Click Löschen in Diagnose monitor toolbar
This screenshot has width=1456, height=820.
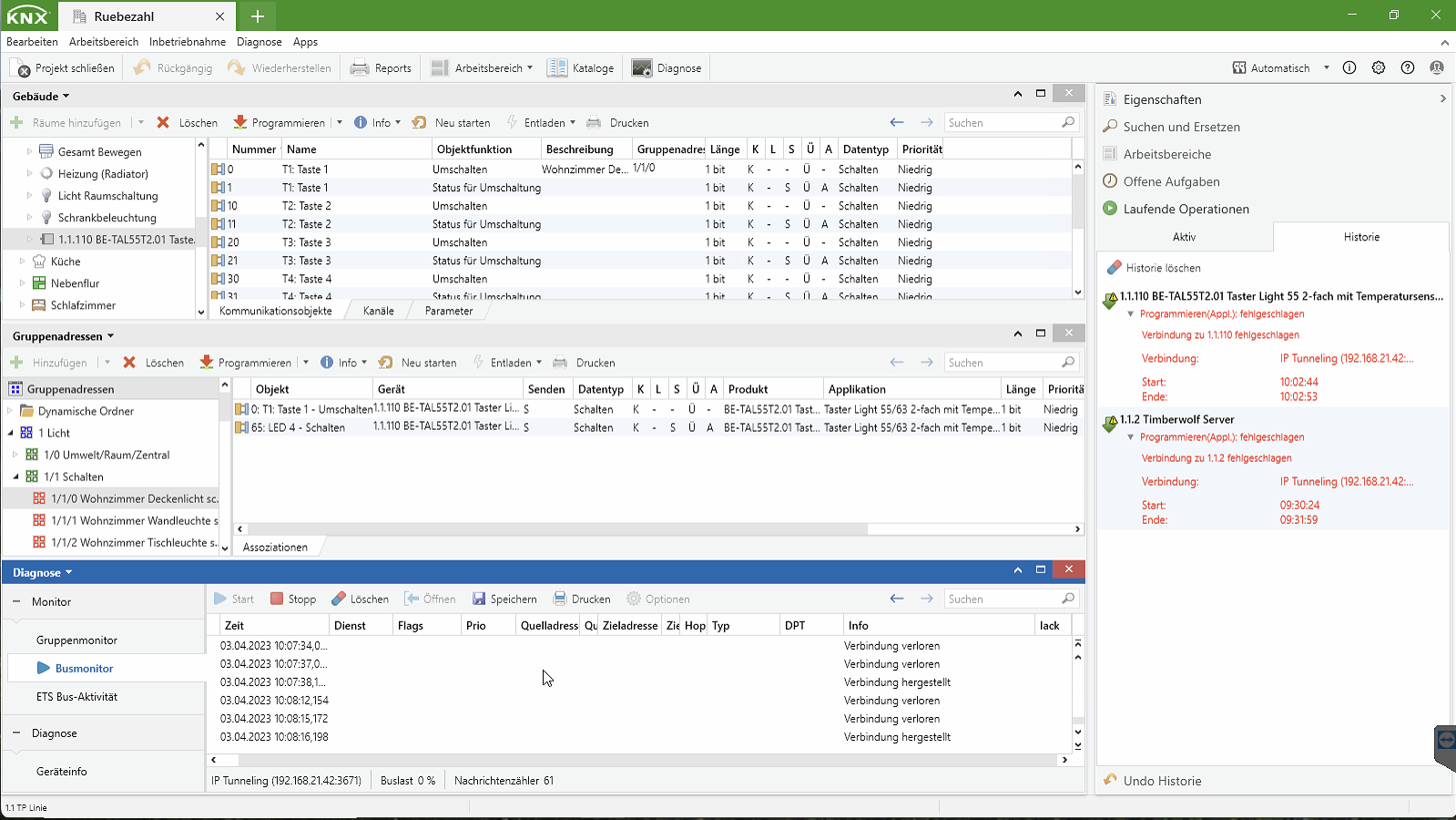click(361, 600)
